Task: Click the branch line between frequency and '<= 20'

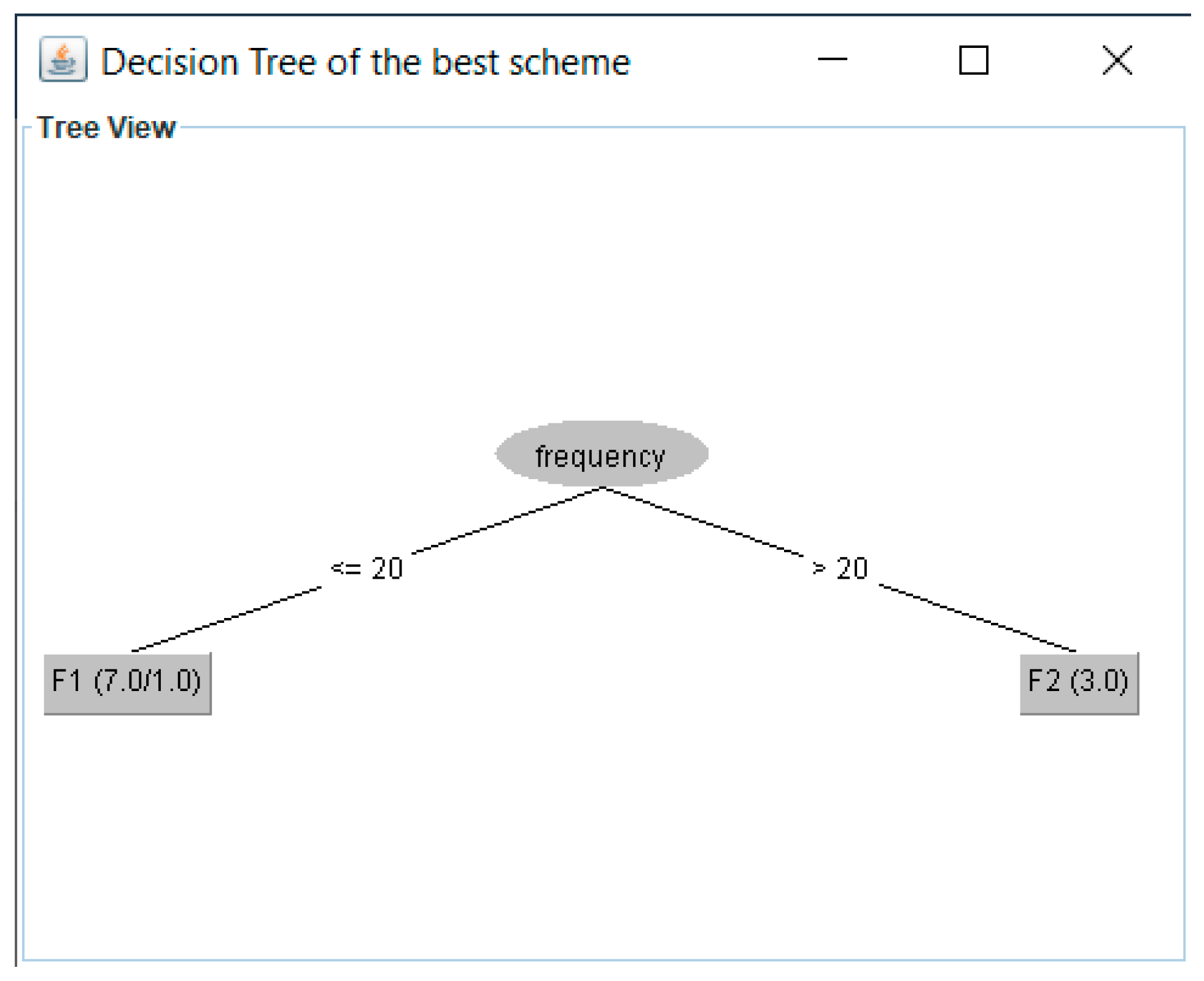Action: [x=507, y=520]
